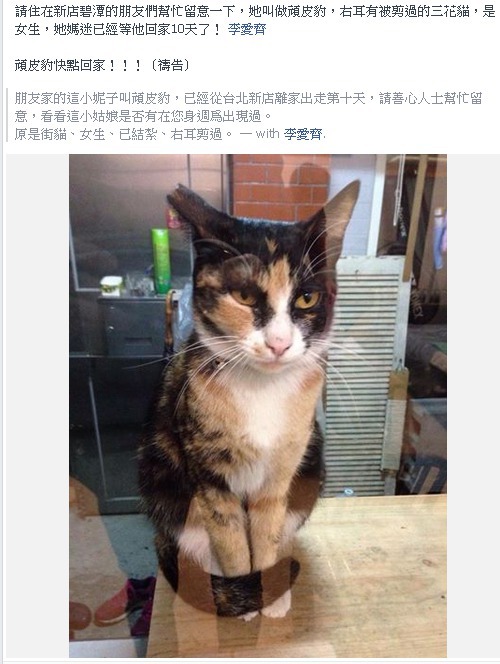
Task: Open the calico cat photo in viewer
Action: point(258,406)
